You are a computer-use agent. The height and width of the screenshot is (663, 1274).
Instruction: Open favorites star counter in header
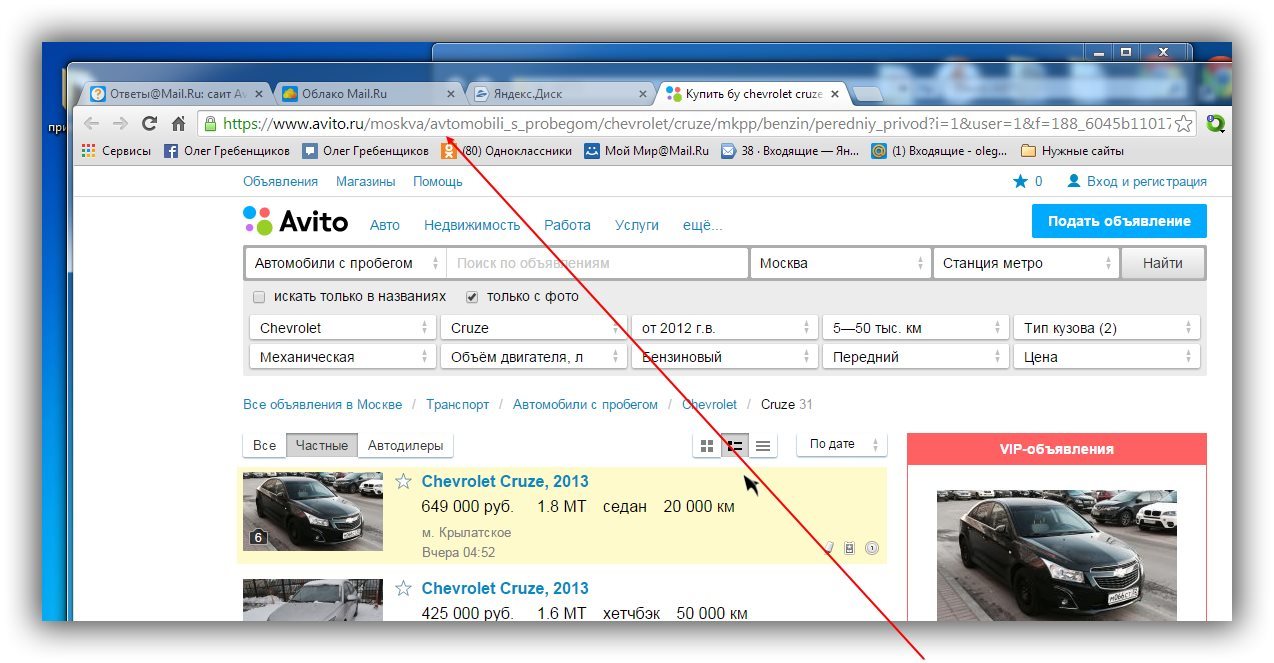[x=1027, y=182]
